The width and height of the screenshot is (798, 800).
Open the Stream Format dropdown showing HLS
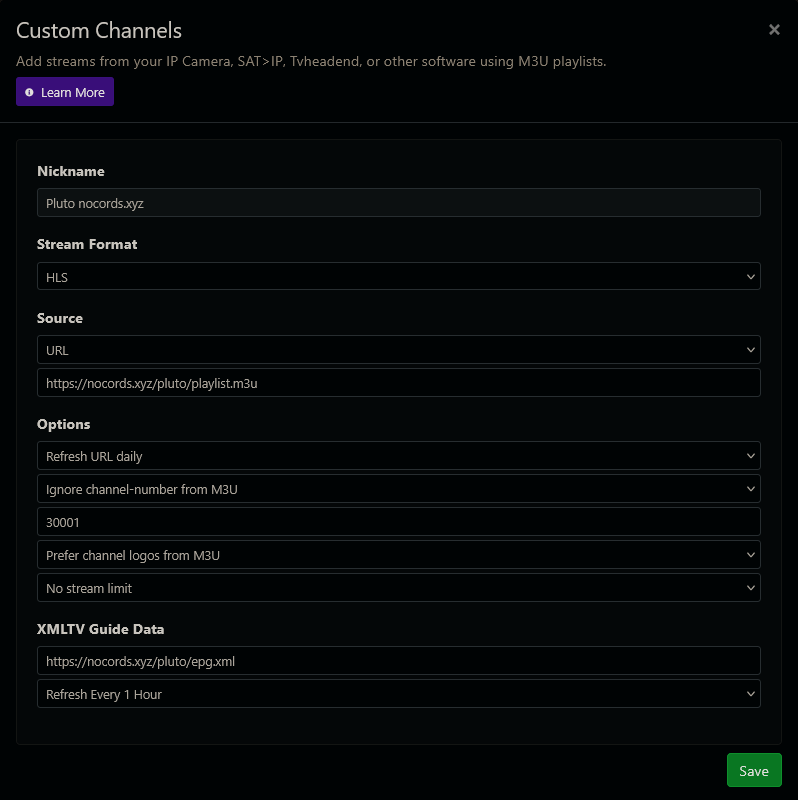pyautogui.click(x=400, y=276)
